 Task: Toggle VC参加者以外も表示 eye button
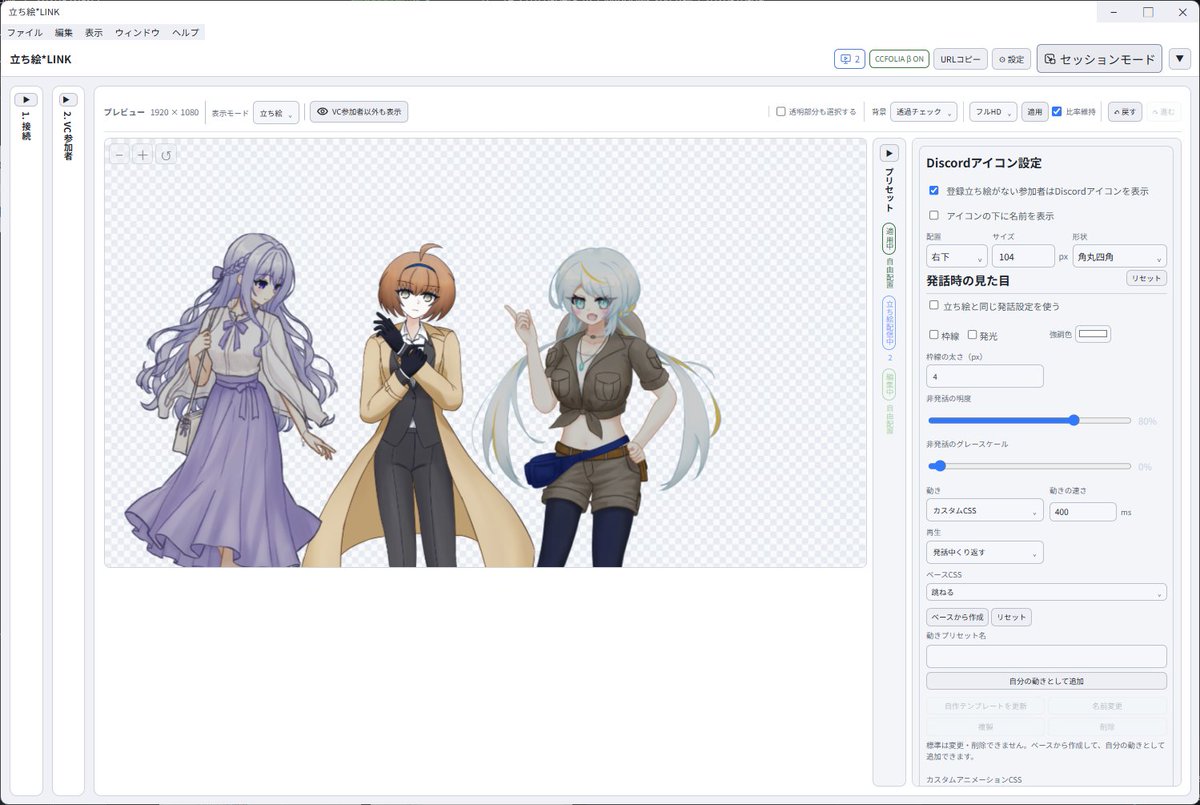point(359,112)
